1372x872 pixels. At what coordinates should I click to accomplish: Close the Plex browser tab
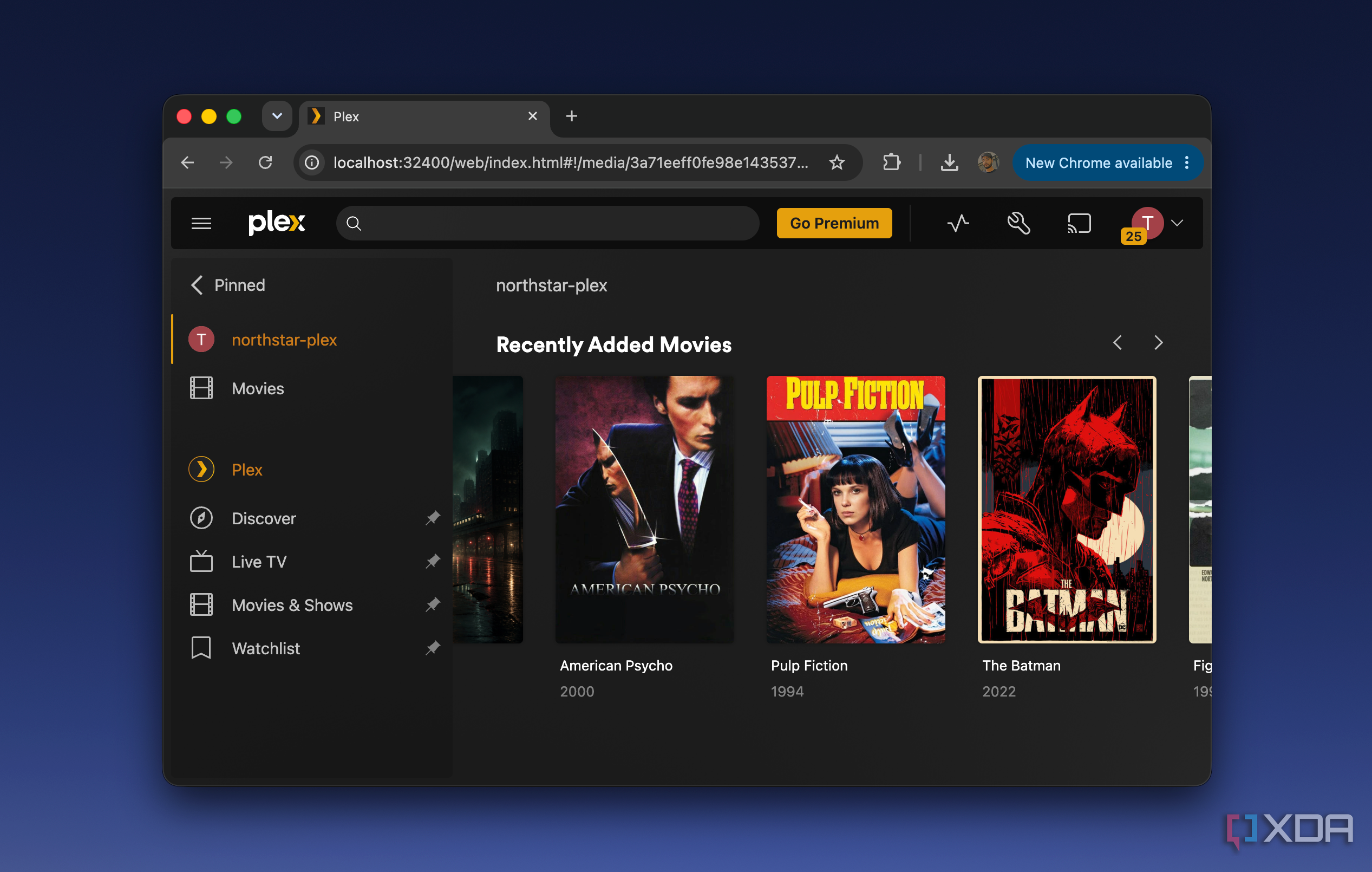point(533,116)
